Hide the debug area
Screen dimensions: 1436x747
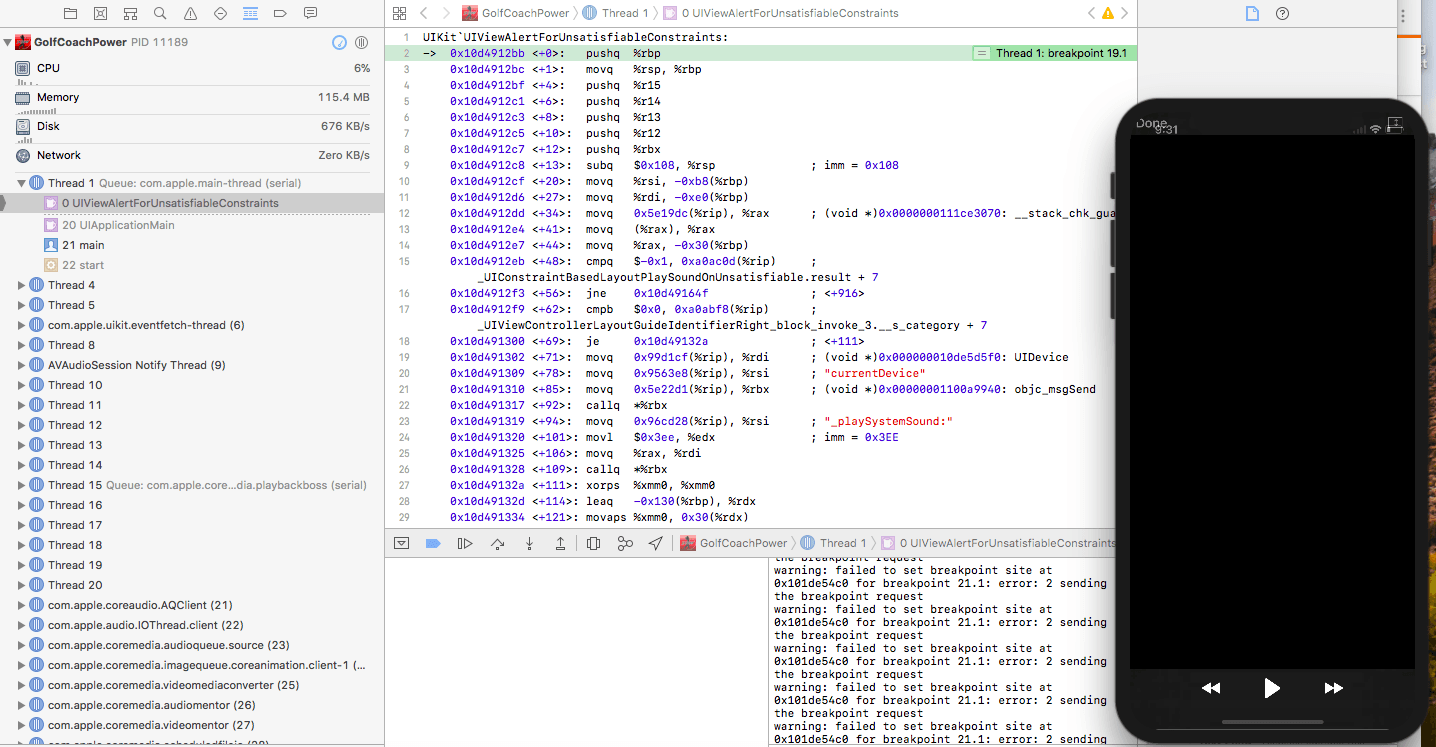coord(401,543)
